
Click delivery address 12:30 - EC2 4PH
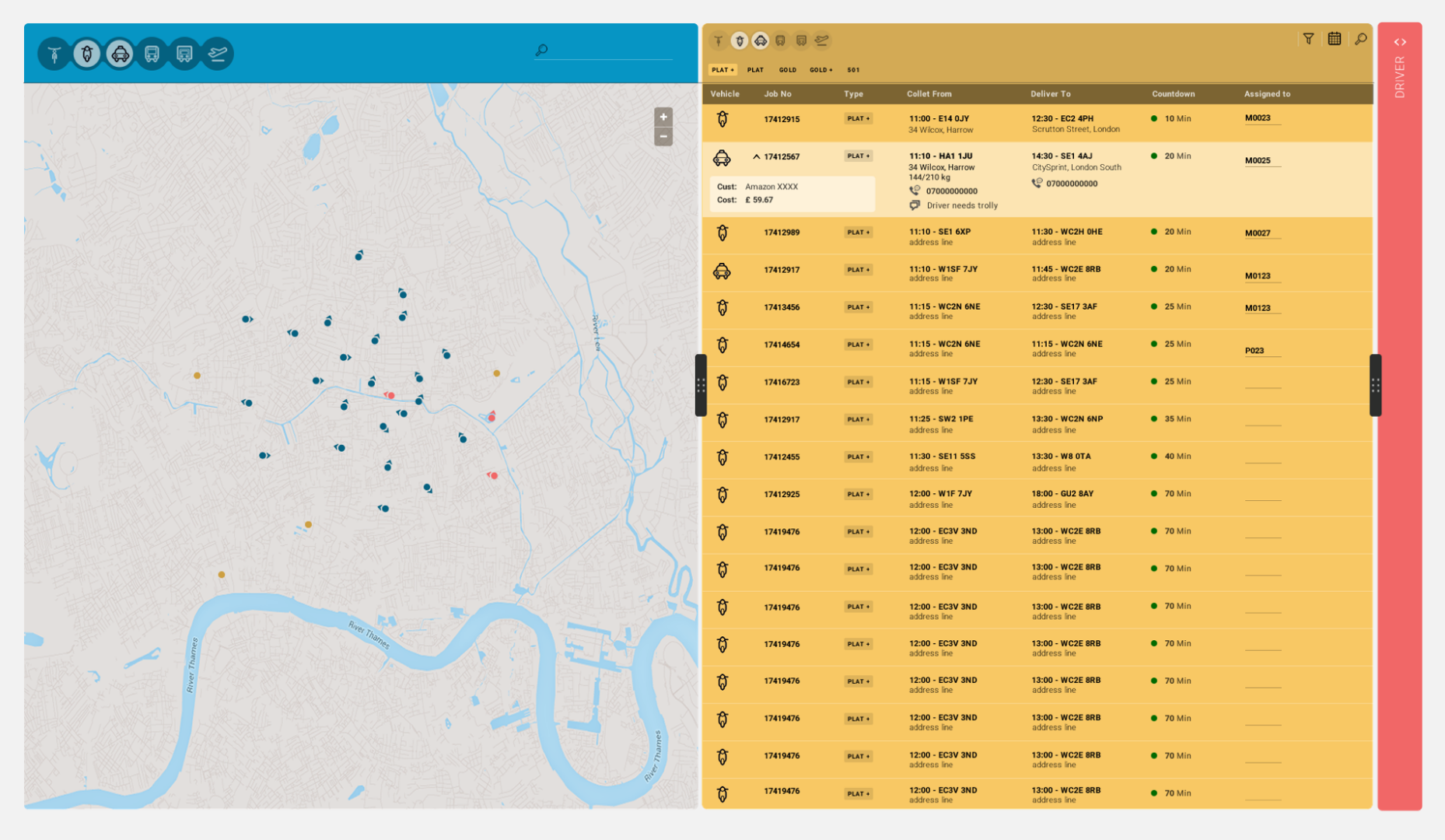[x=1062, y=119]
